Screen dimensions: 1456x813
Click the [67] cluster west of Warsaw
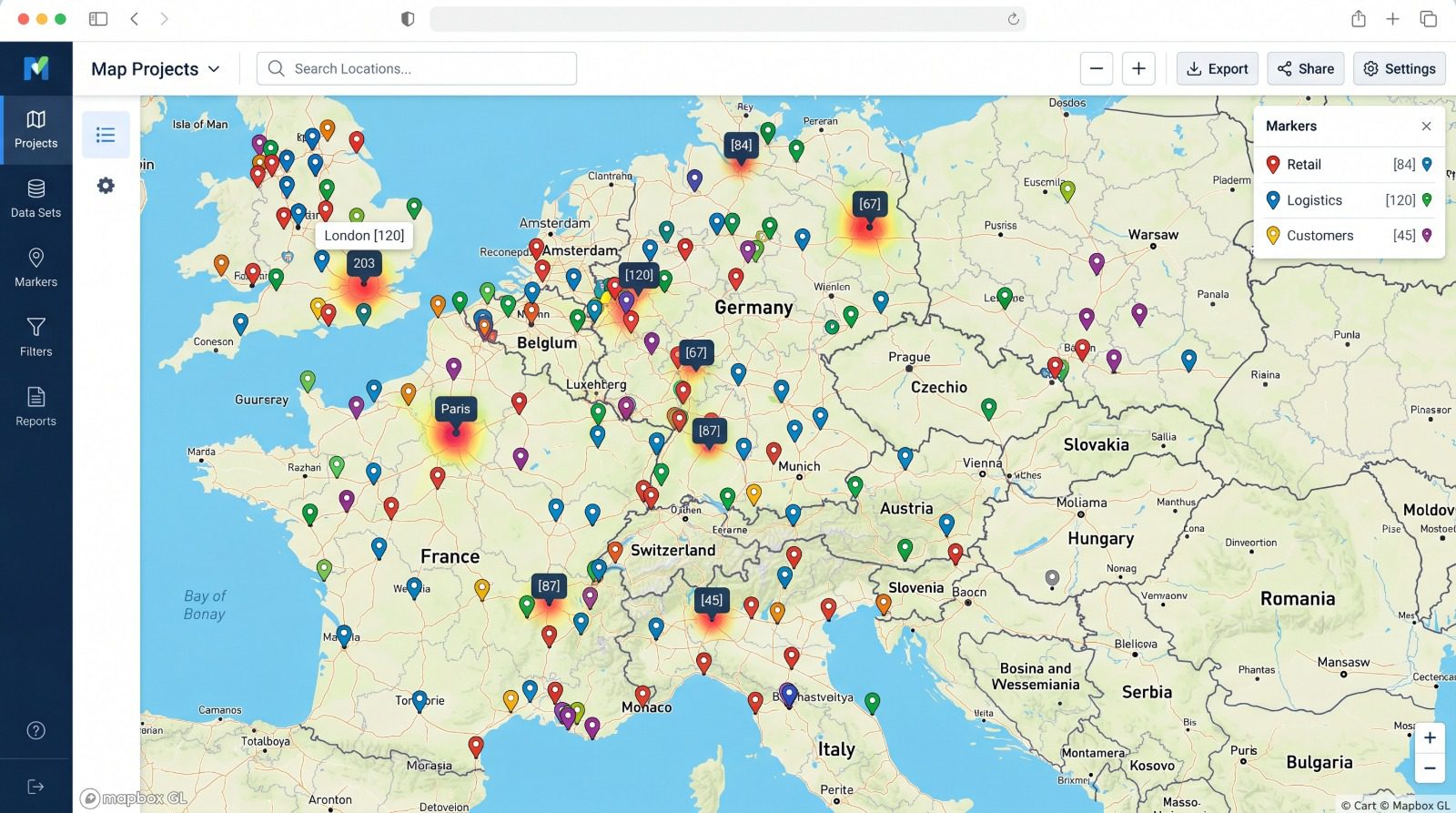tap(869, 204)
